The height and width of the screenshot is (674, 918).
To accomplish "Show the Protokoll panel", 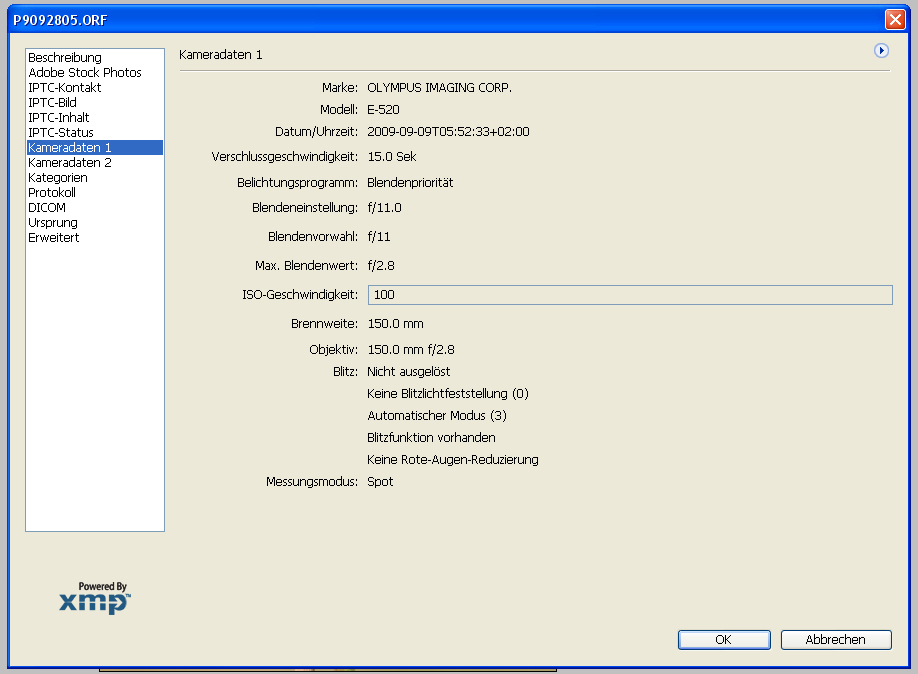I will tap(95, 193).
